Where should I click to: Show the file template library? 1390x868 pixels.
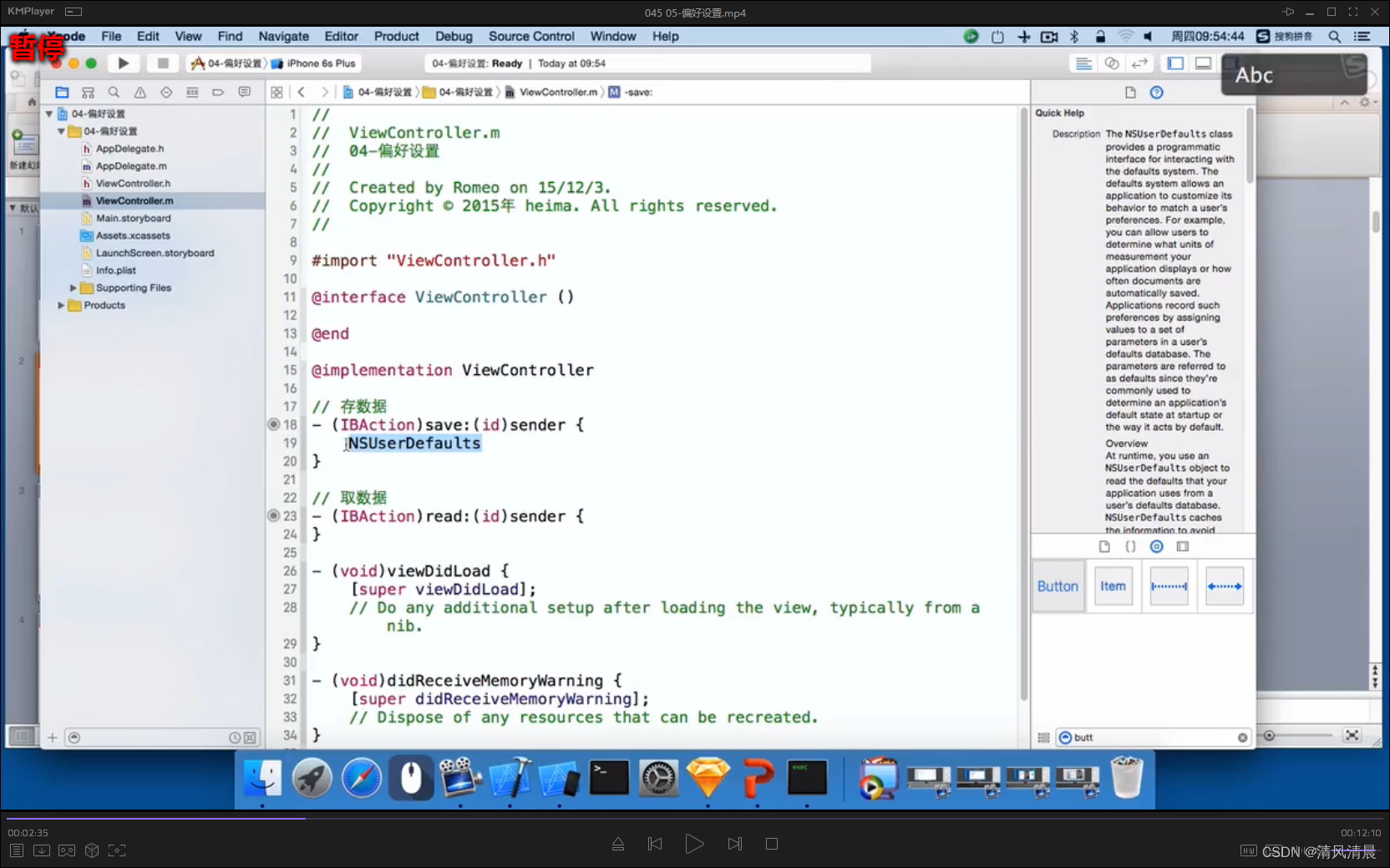pyautogui.click(x=1104, y=546)
